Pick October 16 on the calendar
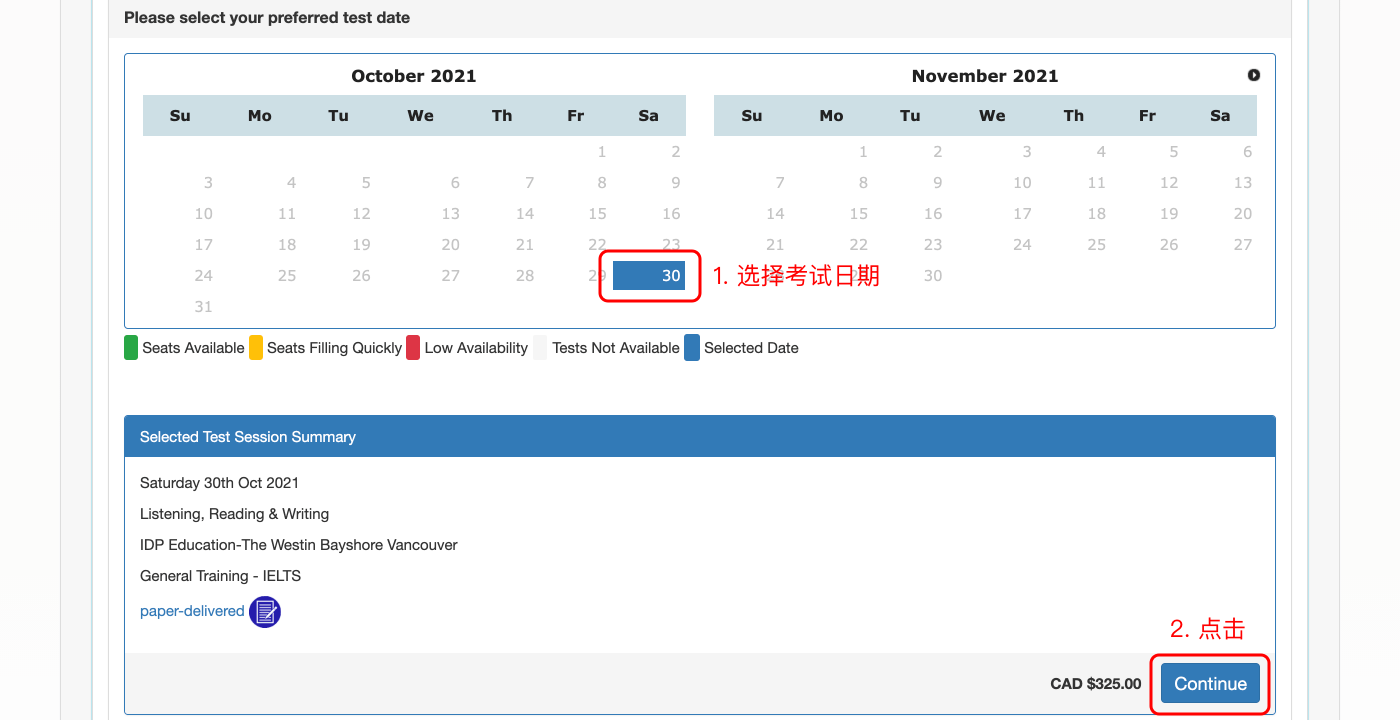The height and width of the screenshot is (720, 1400). point(671,214)
